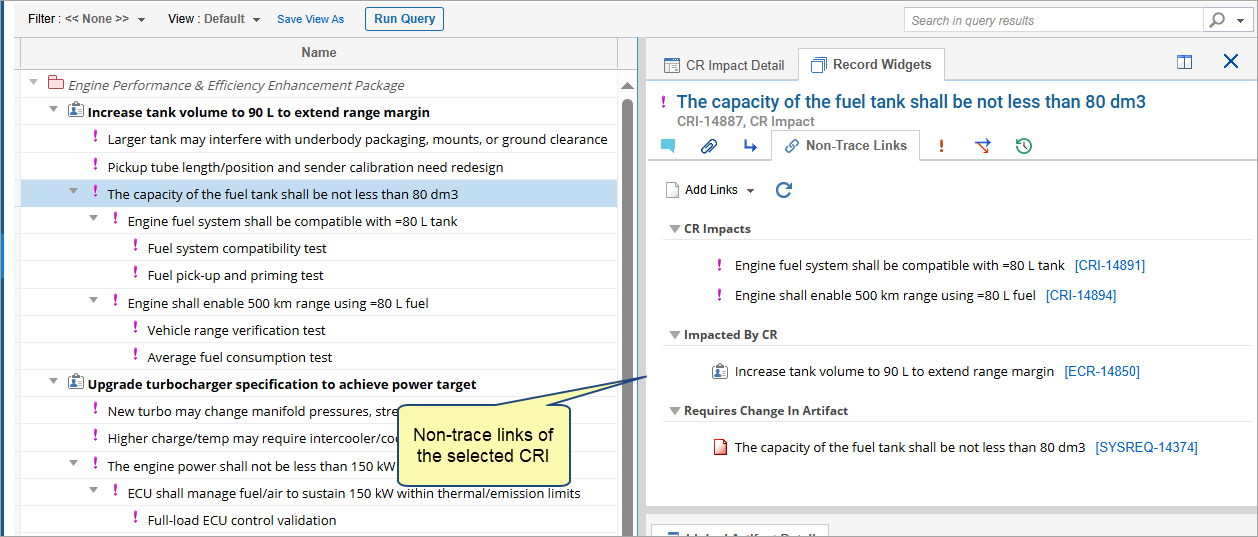Open the View Default dropdown
The height and width of the screenshot is (537, 1258).
tap(214, 19)
